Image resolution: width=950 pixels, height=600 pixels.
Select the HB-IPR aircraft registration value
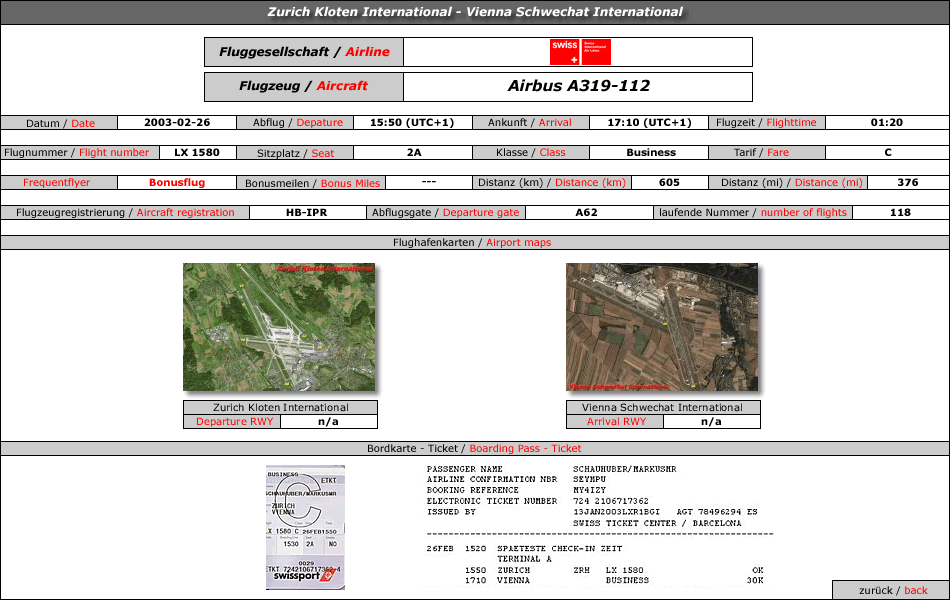[x=307, y=213]
